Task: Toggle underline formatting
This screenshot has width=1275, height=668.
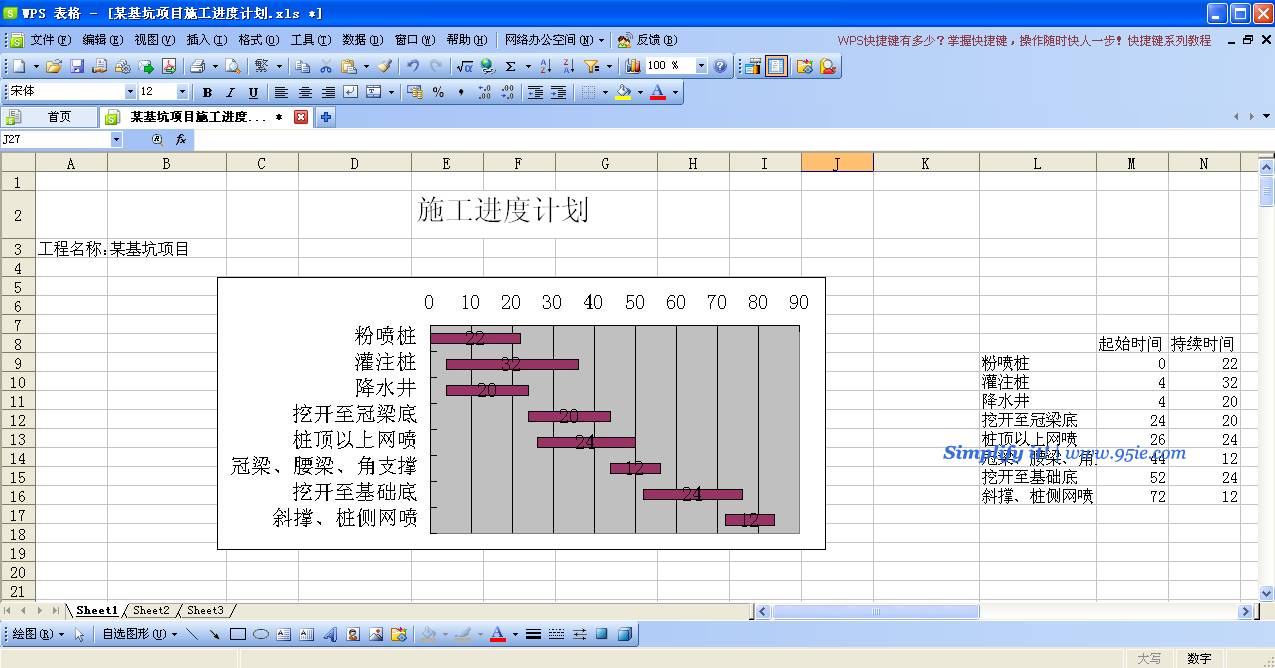Action: pos(253,92)
